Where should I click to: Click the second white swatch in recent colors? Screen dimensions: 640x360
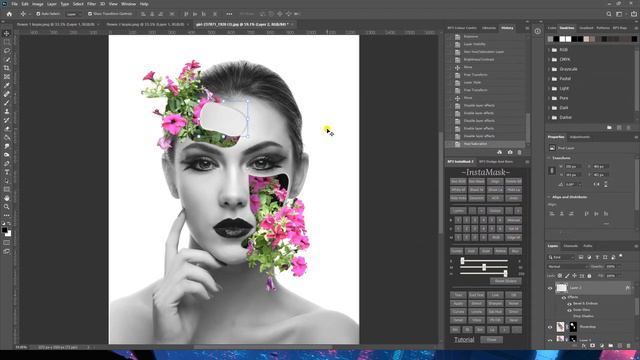(569, 39)
